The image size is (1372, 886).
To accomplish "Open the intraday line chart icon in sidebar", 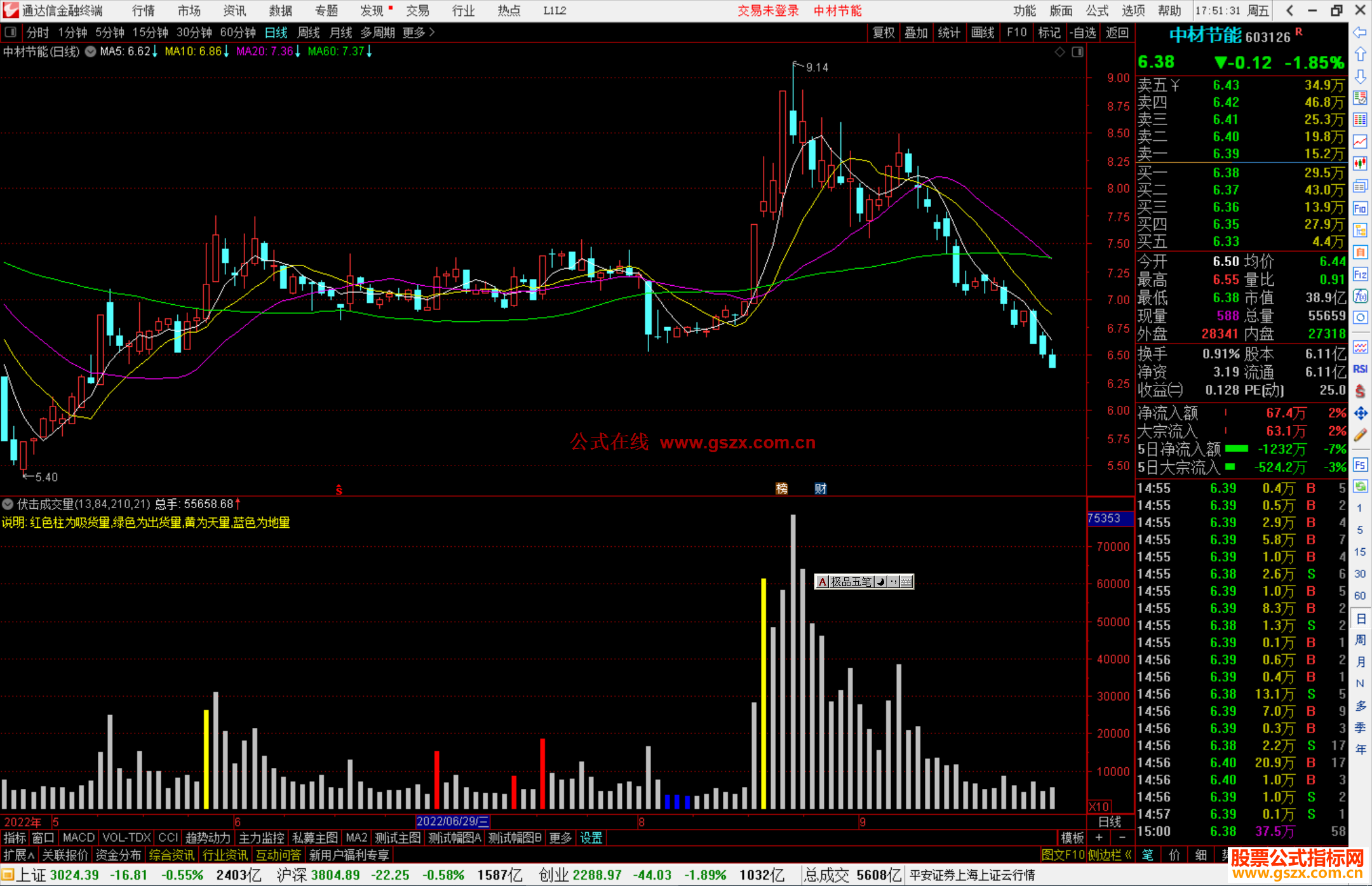I will click(1360, 142).
